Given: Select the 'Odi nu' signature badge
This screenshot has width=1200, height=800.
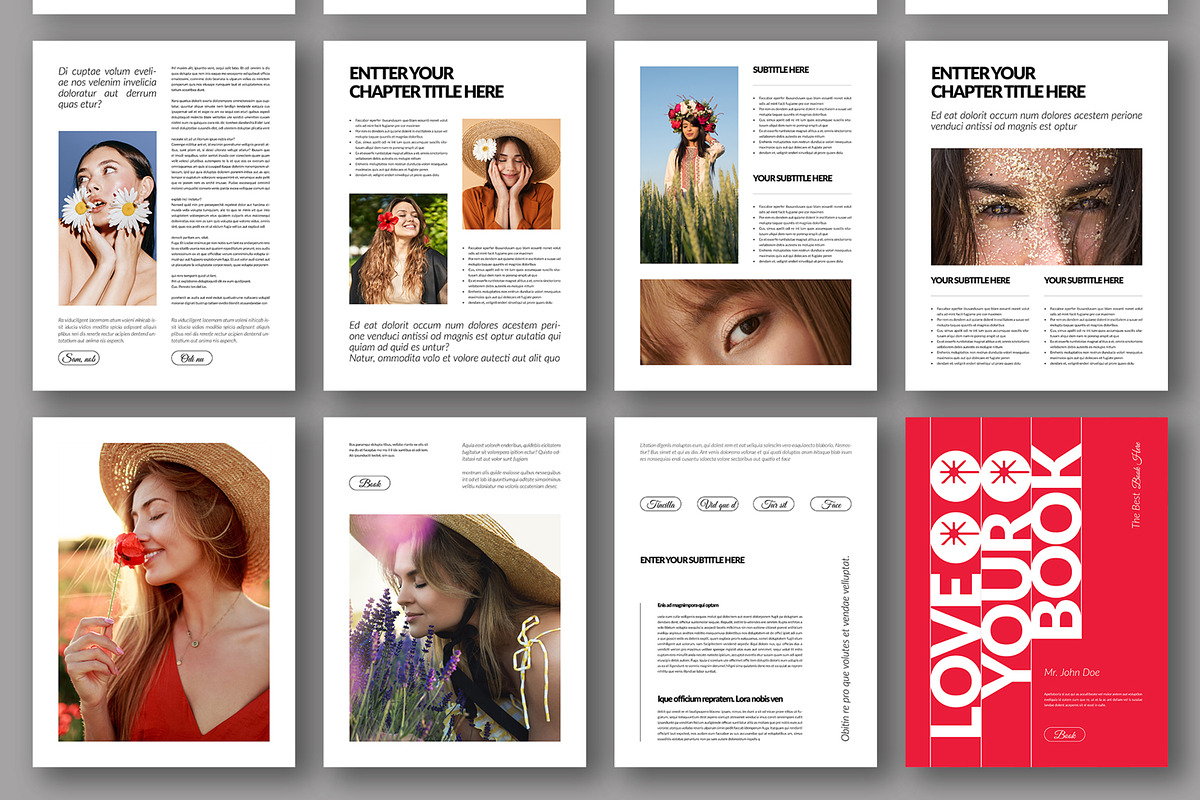Looking at the screenshot, I should click(190, 357).
